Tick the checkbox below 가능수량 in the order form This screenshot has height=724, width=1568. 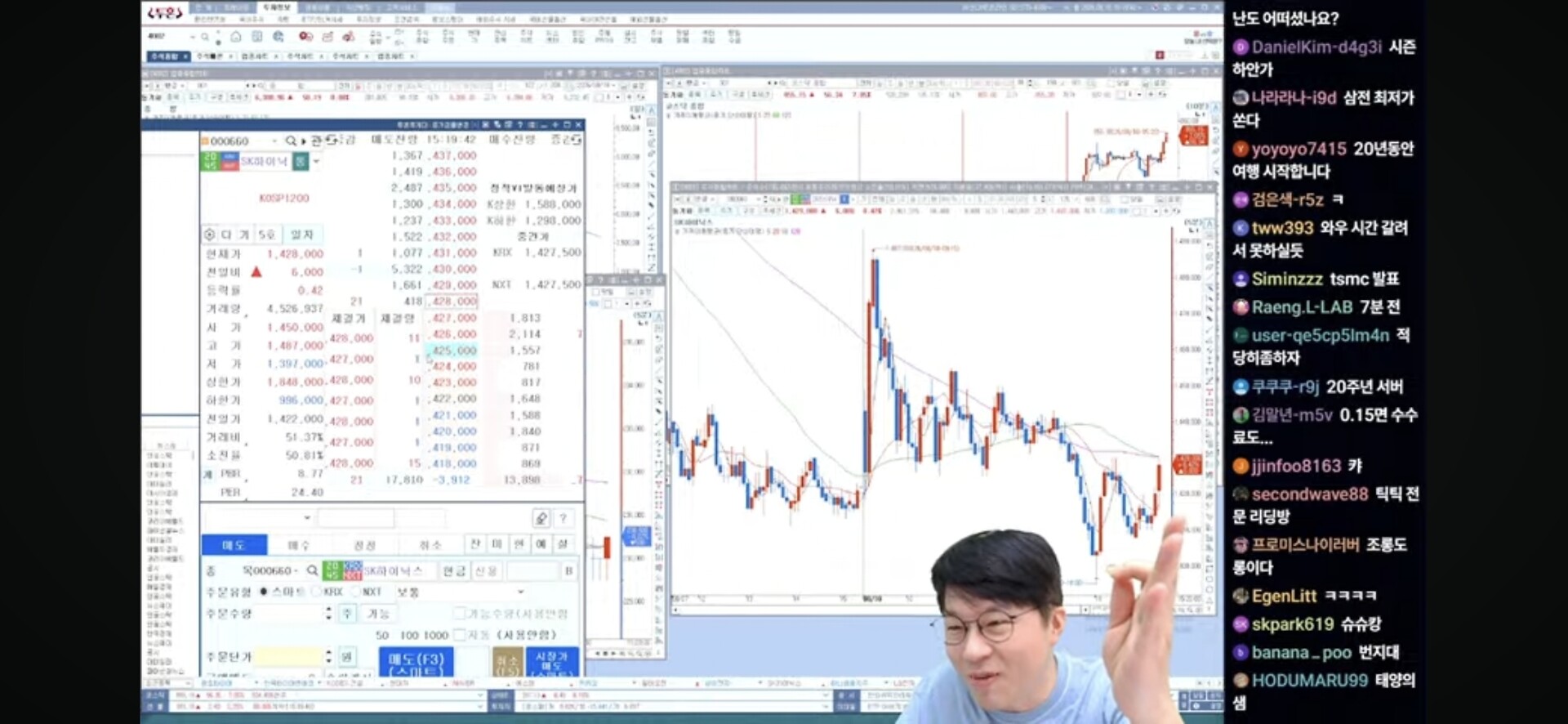459,635
